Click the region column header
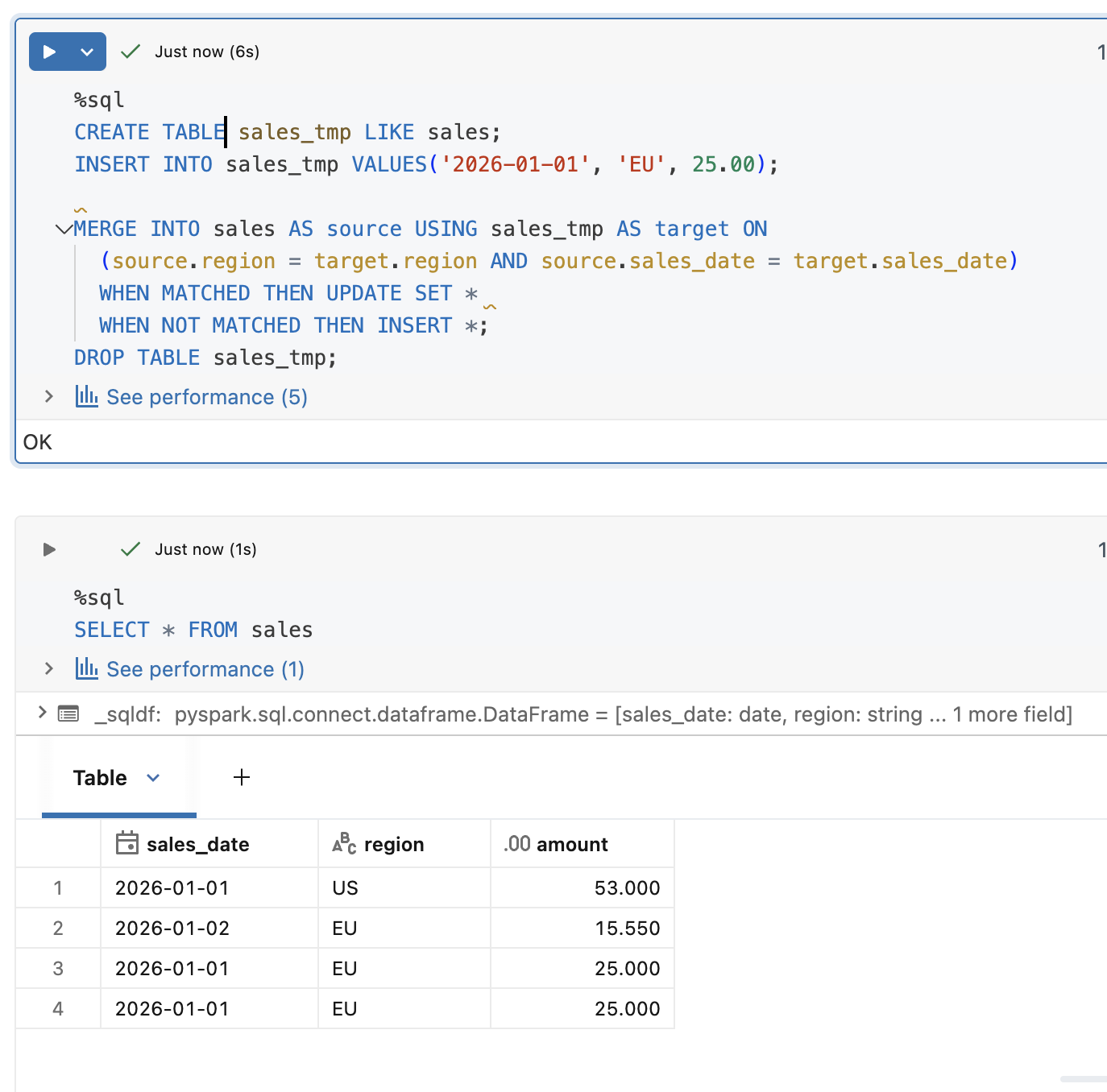1107x1092 pixels. pos(393,844)
